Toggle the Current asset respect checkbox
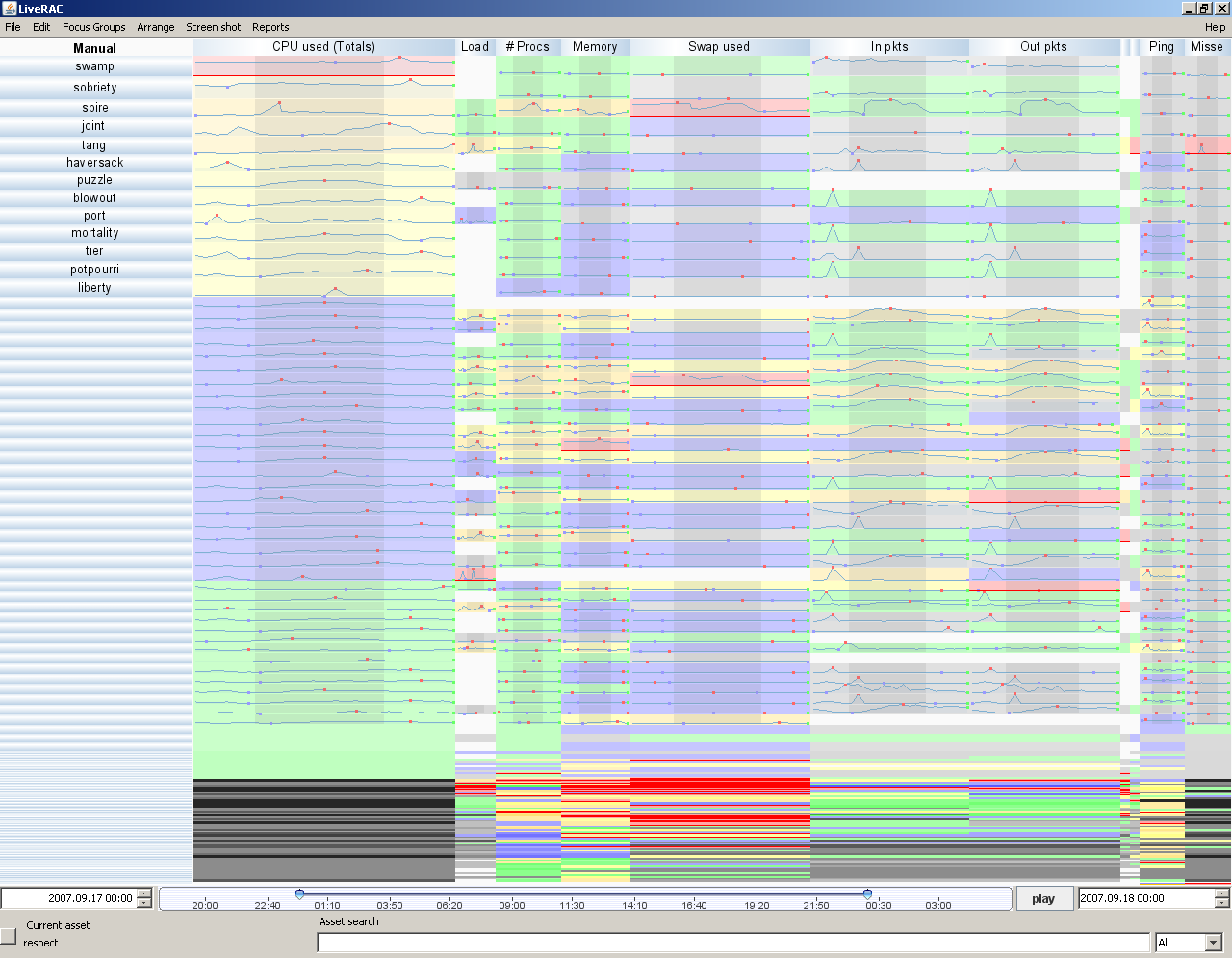 pos(9,935)
